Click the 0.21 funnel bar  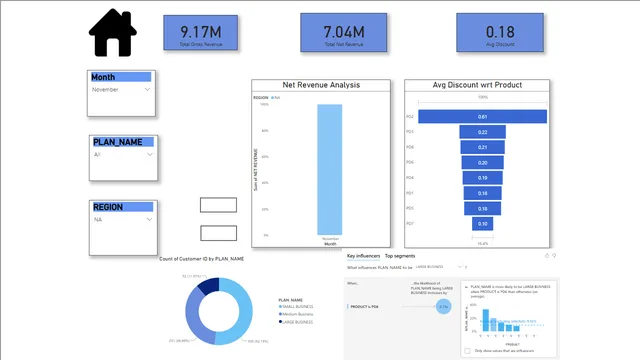point(482,147)
